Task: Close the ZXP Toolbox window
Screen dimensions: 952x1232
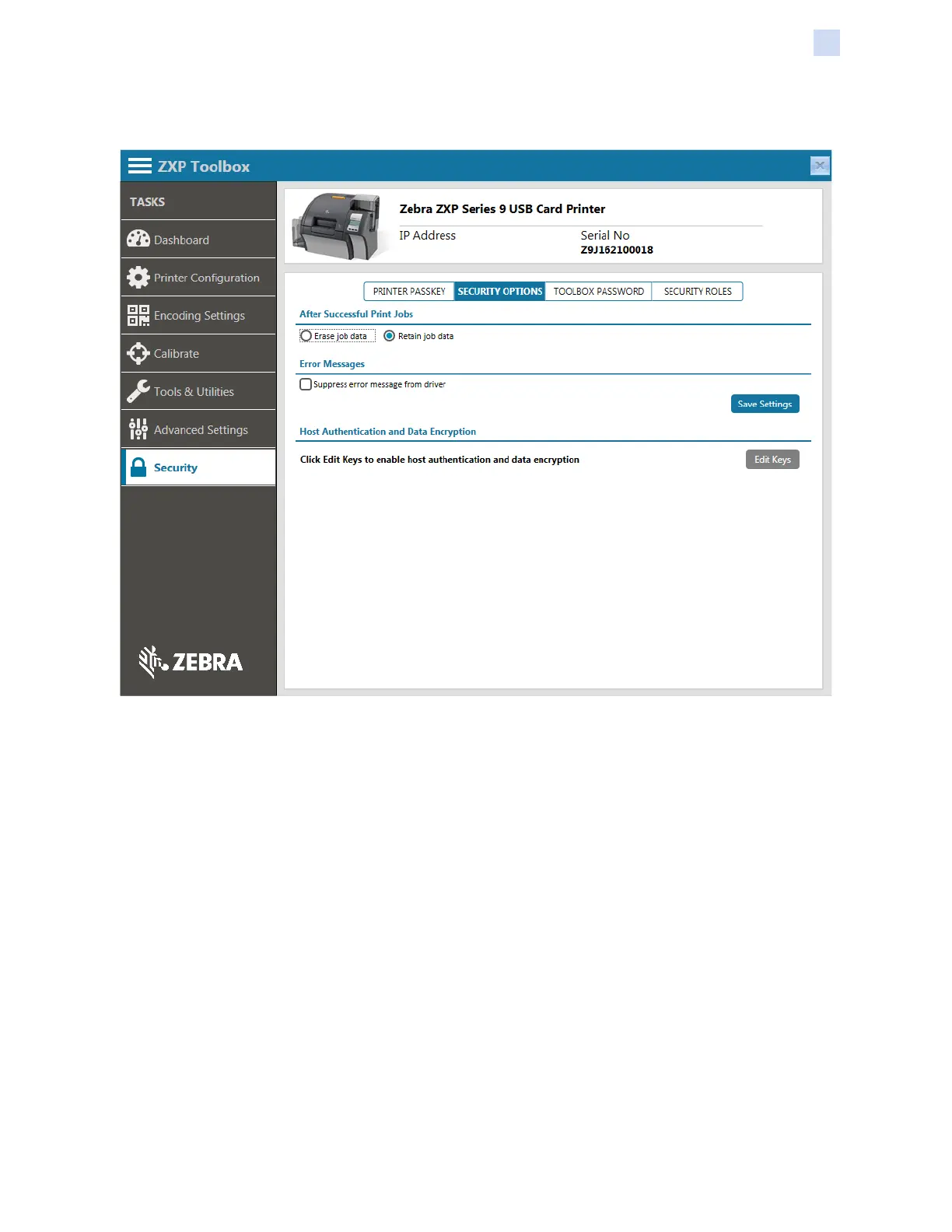Action: [x=820, y=166]
